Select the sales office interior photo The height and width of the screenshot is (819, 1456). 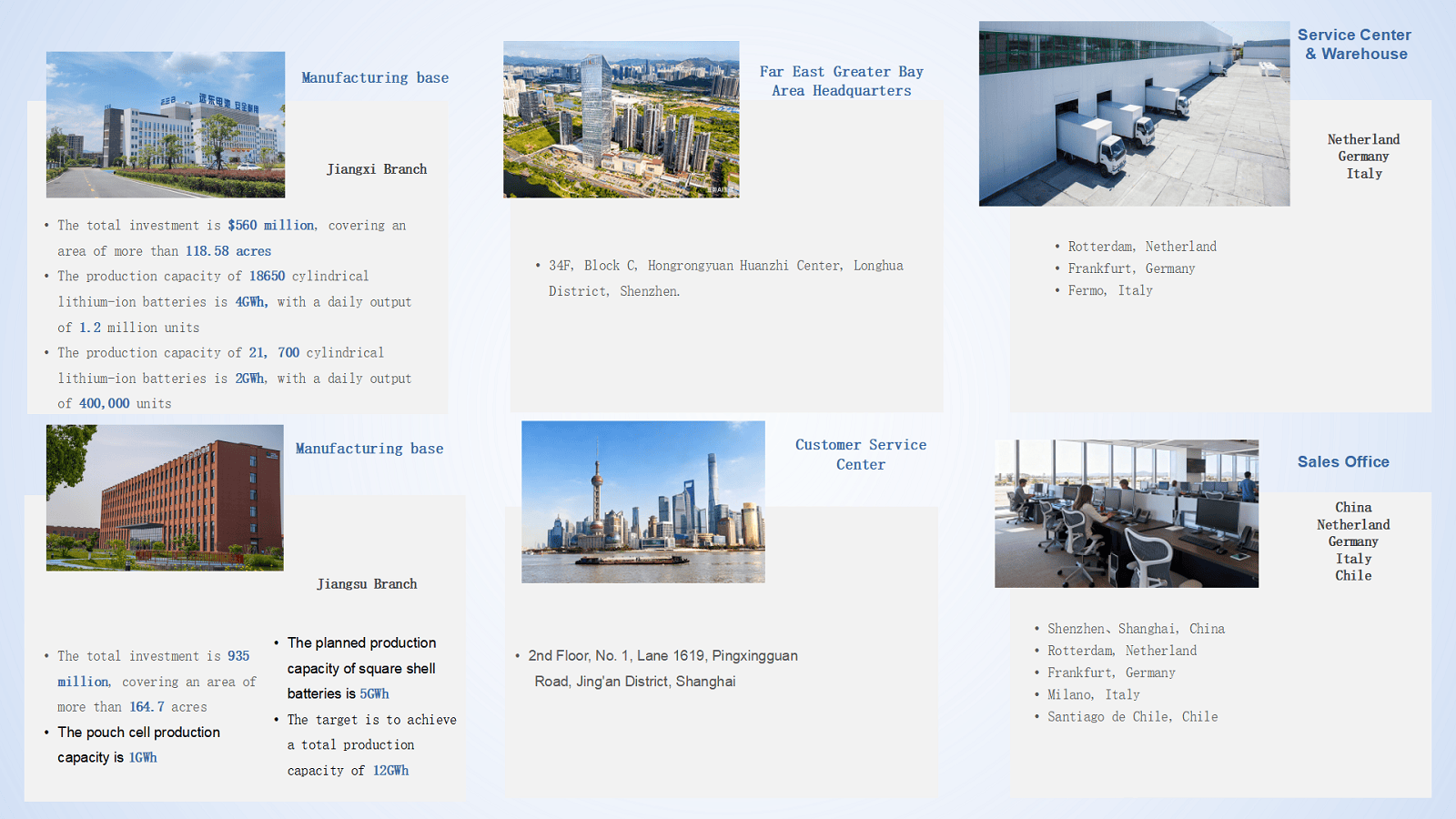(1127, 513)
